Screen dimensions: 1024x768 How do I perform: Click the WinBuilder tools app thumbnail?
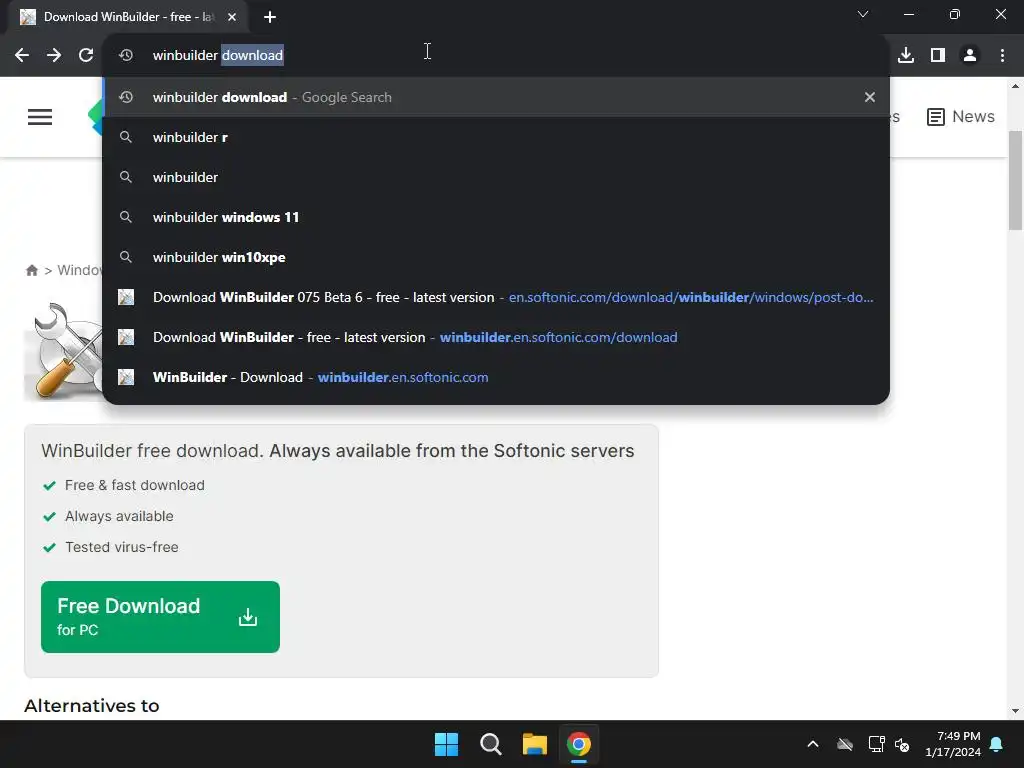(63, 351)
